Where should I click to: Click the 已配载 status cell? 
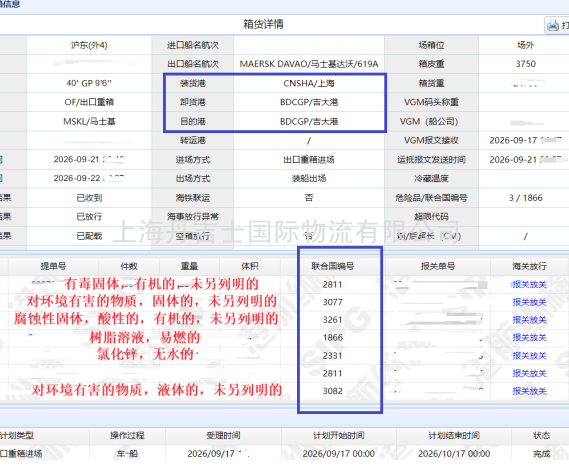pos(89,236)
